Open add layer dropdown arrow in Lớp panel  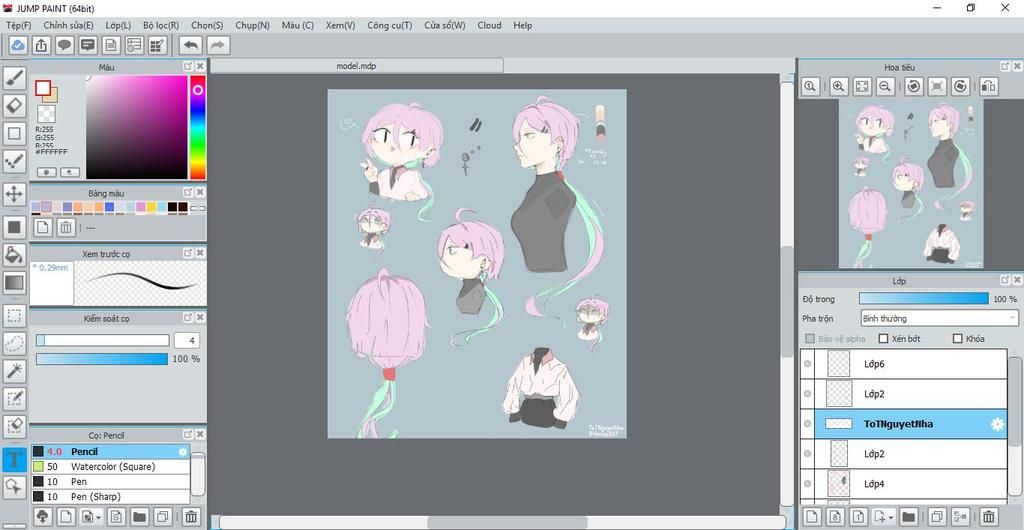[891, 518]
